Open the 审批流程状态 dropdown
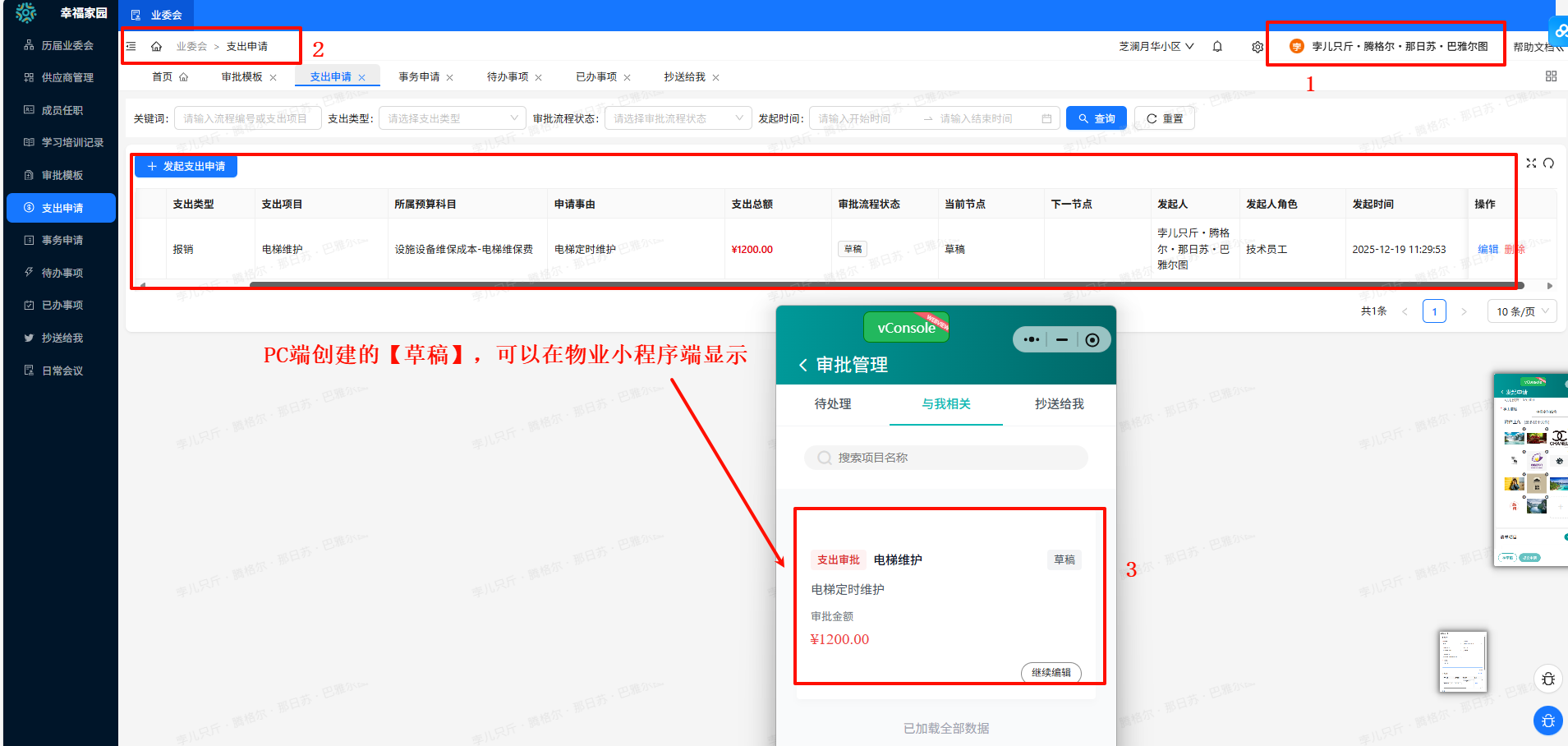The image size is (1568, 746). 678,118
